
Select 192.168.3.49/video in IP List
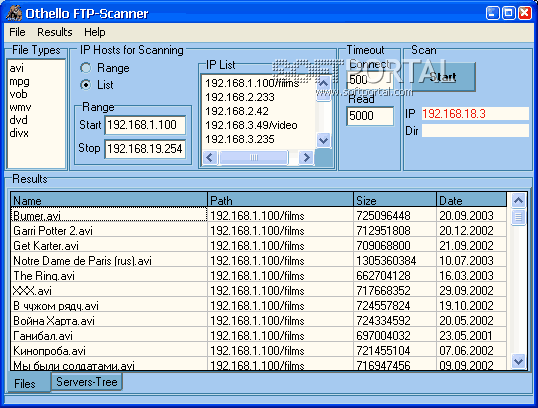tap(251, 125)
